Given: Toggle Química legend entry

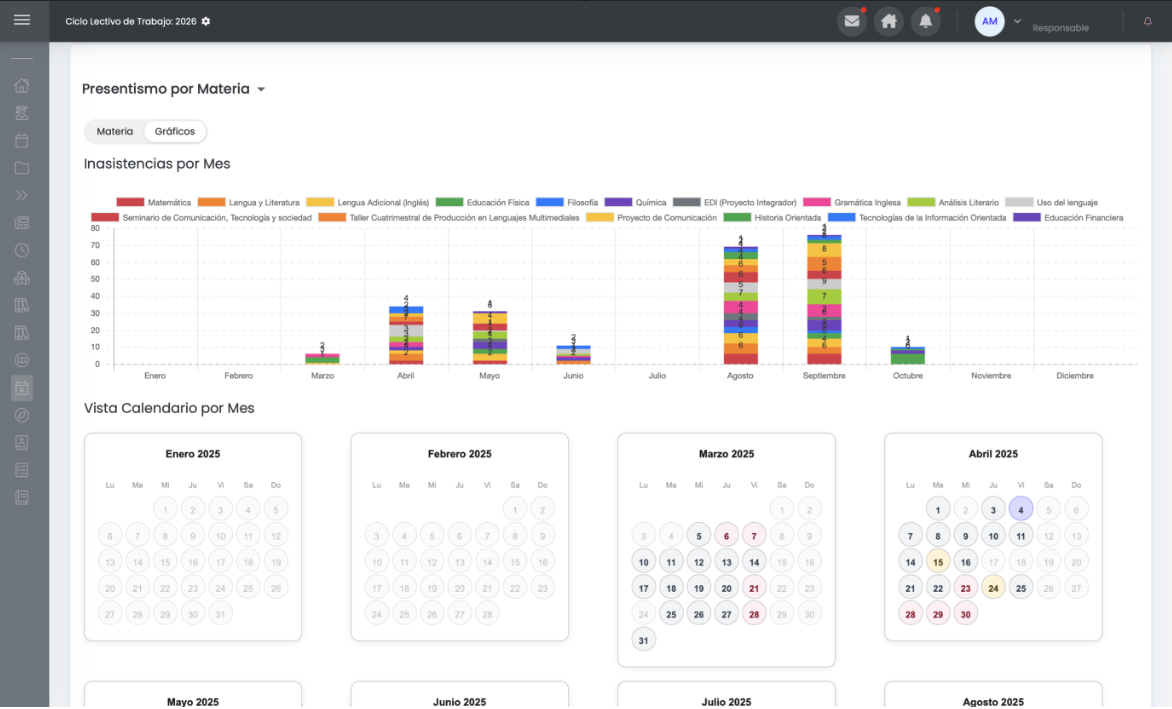Looking at the screenshot, I should click(x=635, y=202).
